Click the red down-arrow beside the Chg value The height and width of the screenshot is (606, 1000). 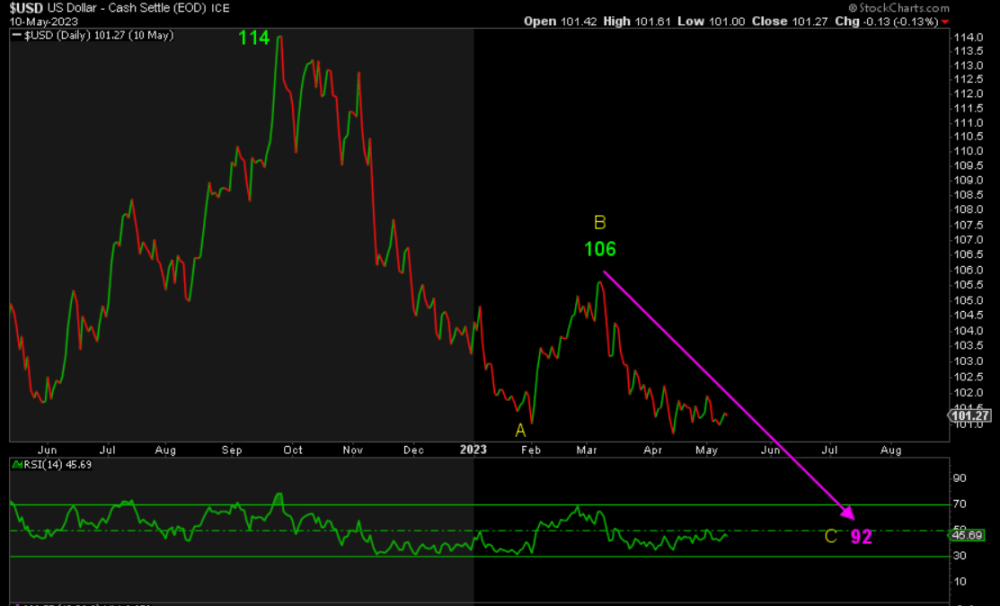click(943, 20)
